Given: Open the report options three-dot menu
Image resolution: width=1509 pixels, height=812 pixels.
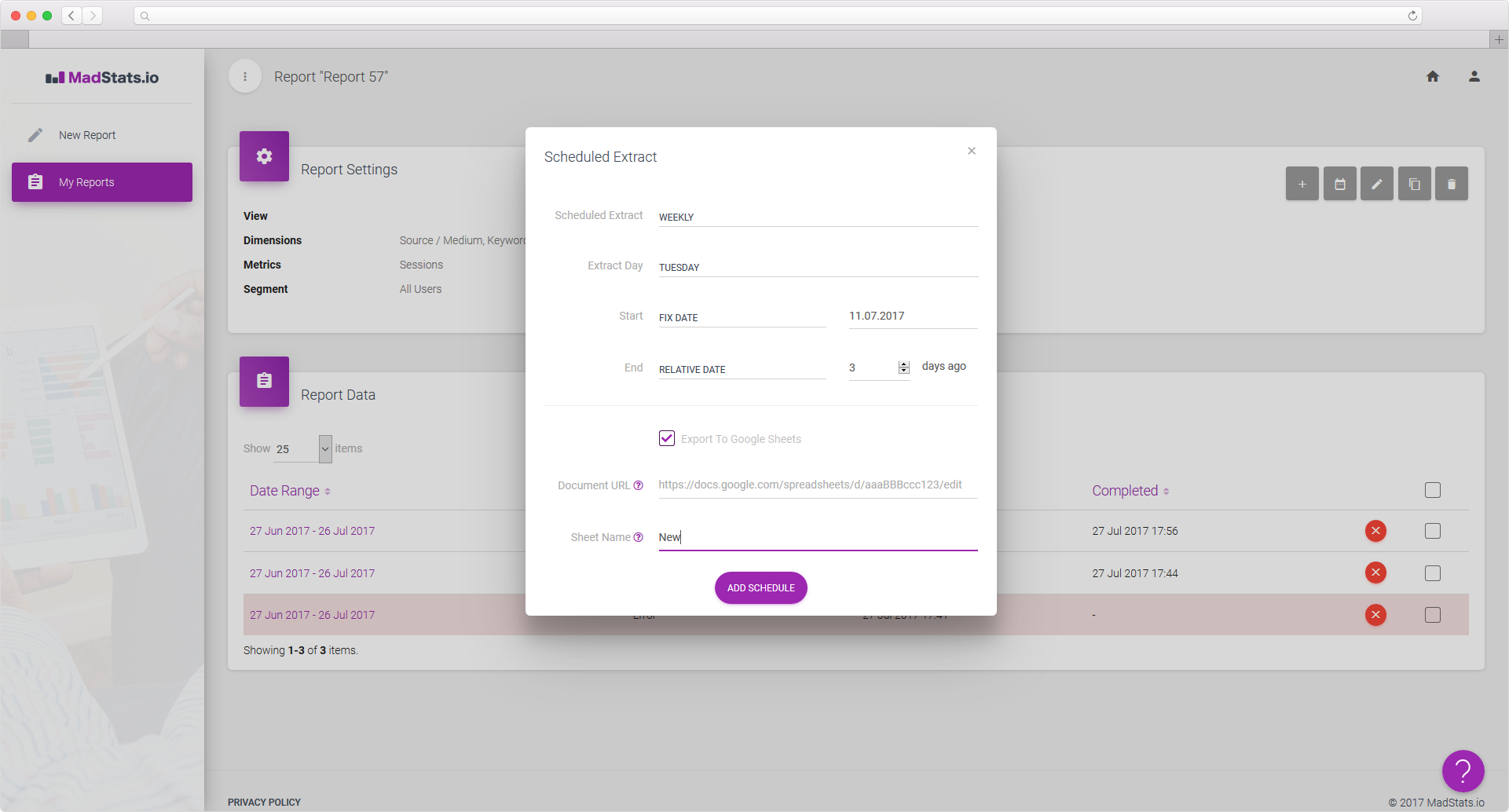Looking at the screenshot, I should 245,77.
